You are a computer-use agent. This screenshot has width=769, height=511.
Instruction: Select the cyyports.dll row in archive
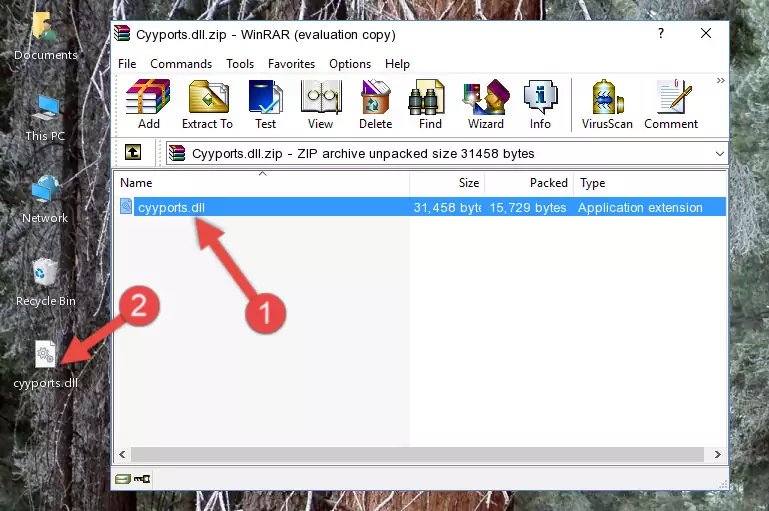click(x=422, y=207)
